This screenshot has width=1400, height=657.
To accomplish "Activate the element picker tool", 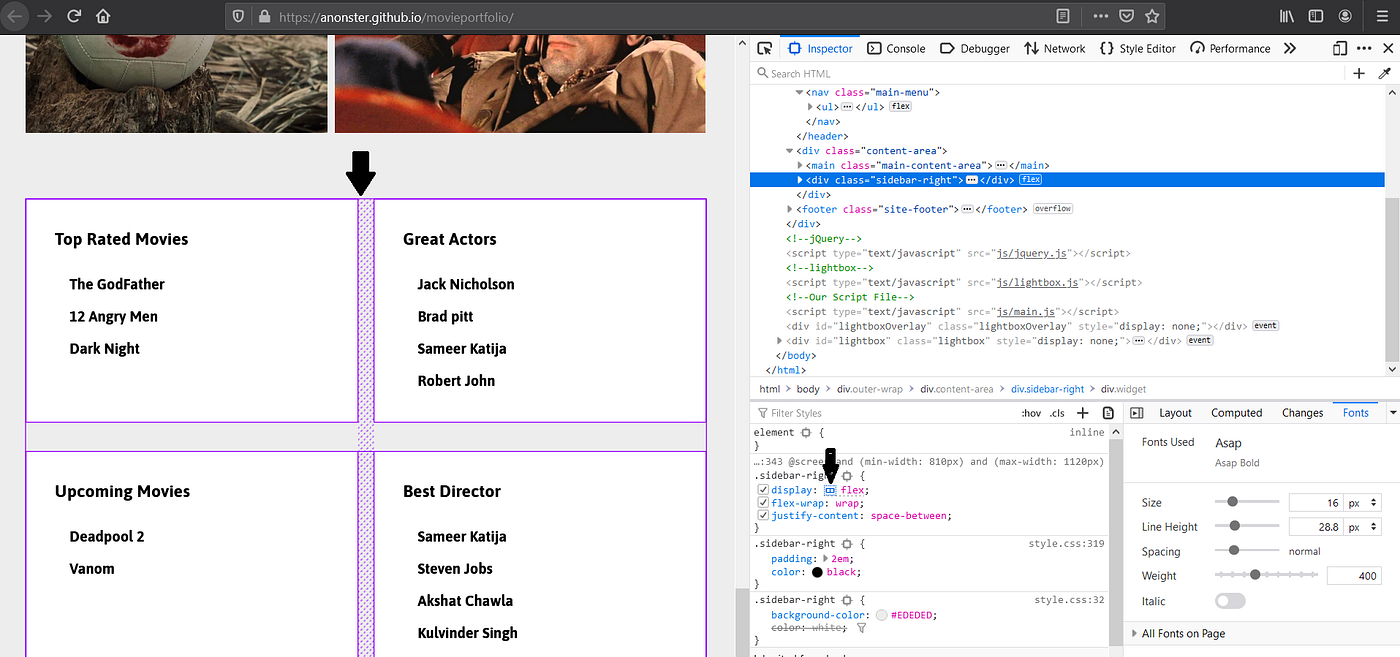I will 765,48.
